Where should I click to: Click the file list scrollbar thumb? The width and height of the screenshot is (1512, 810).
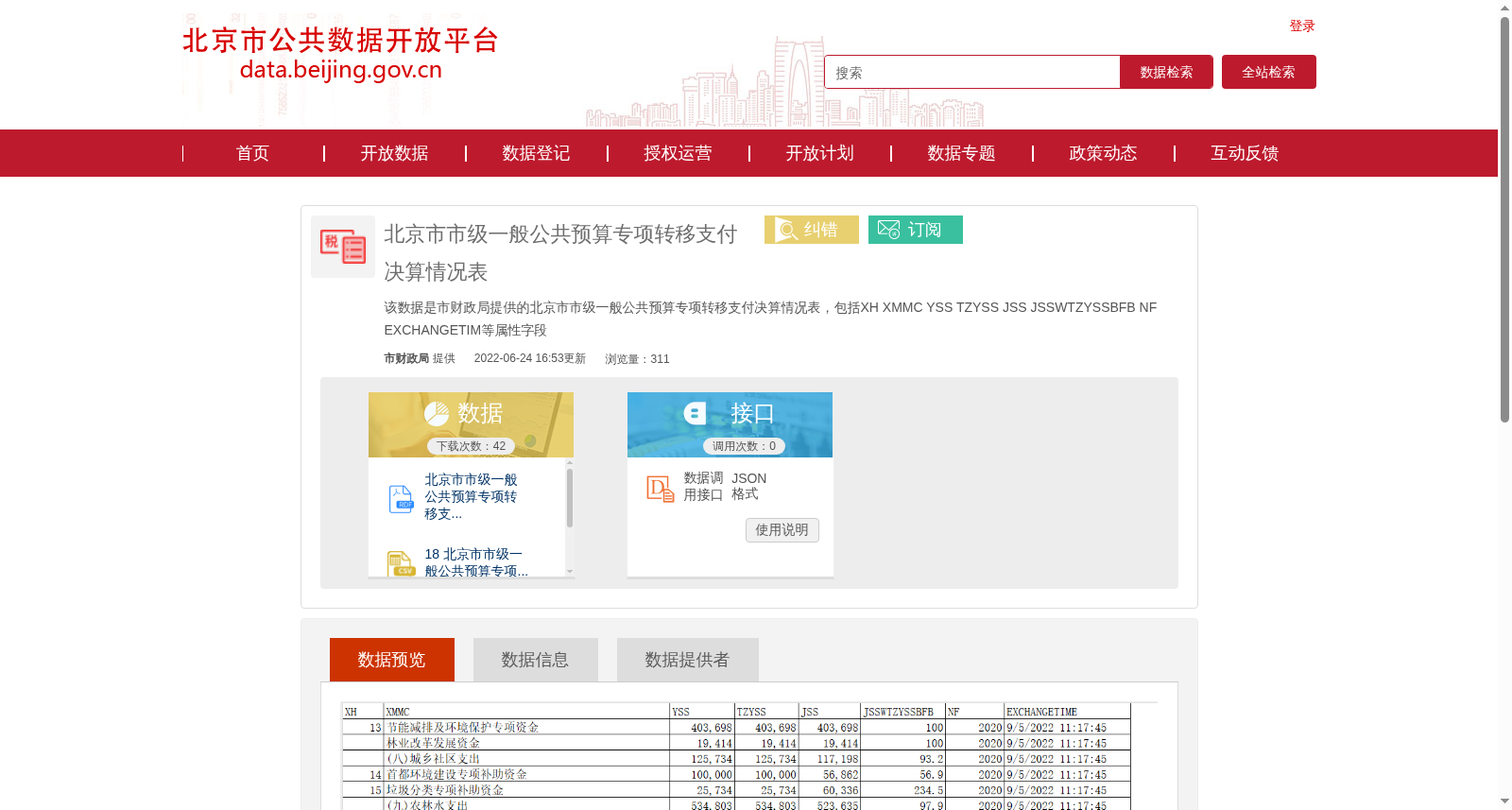pyautogui.click(x=570, y=498)
